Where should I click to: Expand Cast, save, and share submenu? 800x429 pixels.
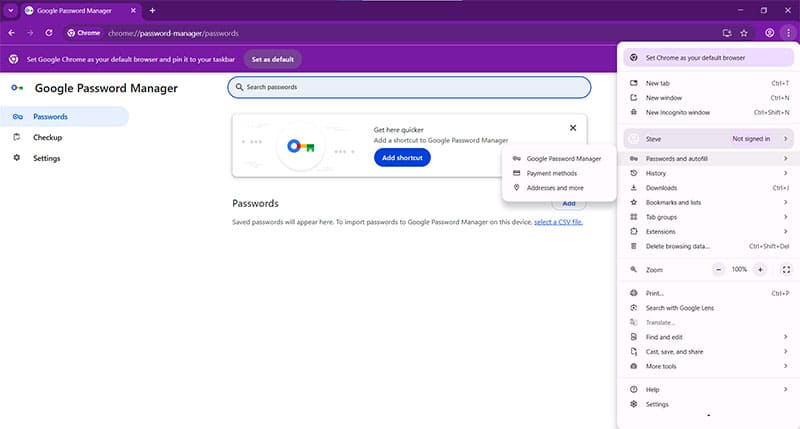click(708, 351)
